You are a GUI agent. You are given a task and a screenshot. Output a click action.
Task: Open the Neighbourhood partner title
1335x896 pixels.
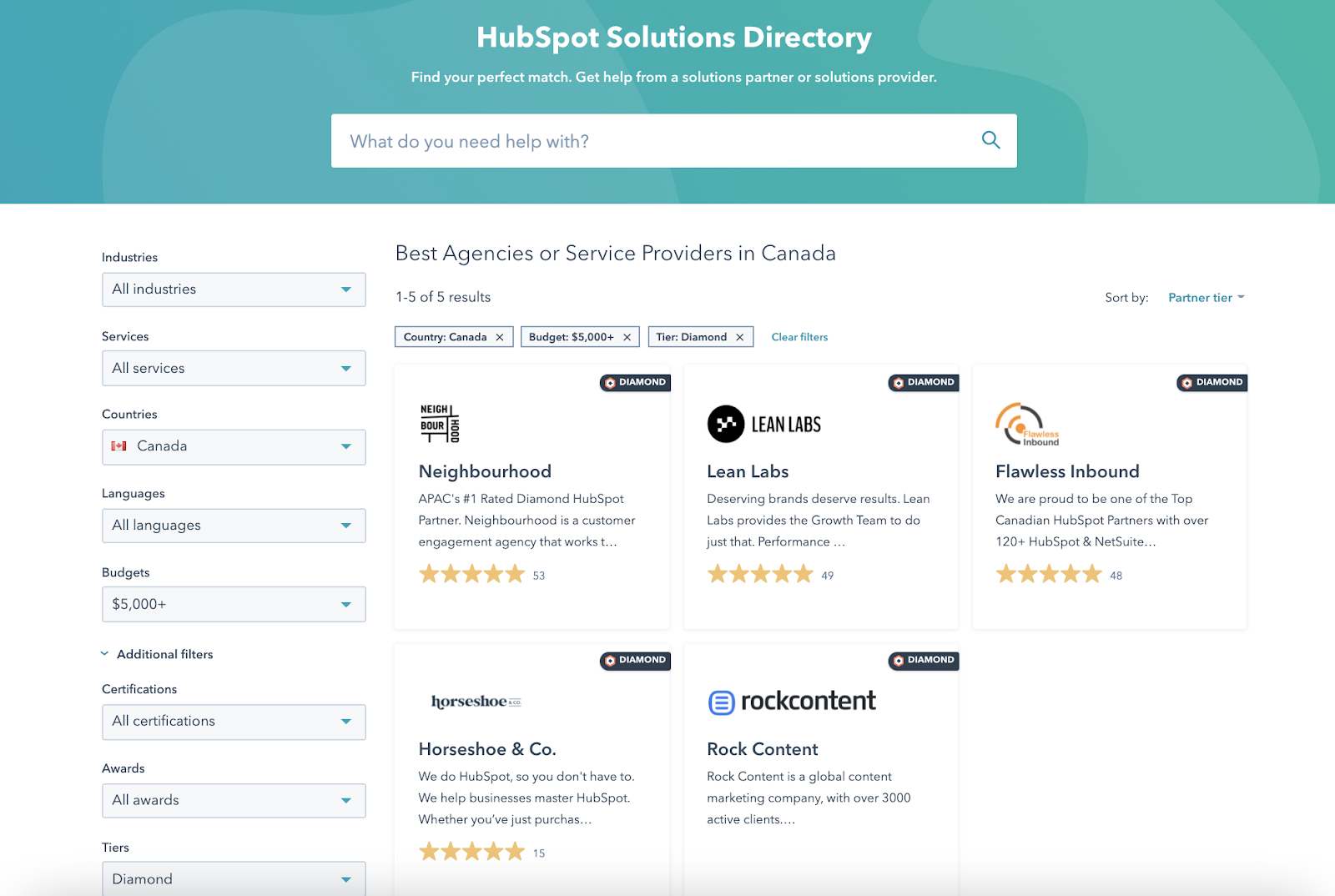(485, 471)
